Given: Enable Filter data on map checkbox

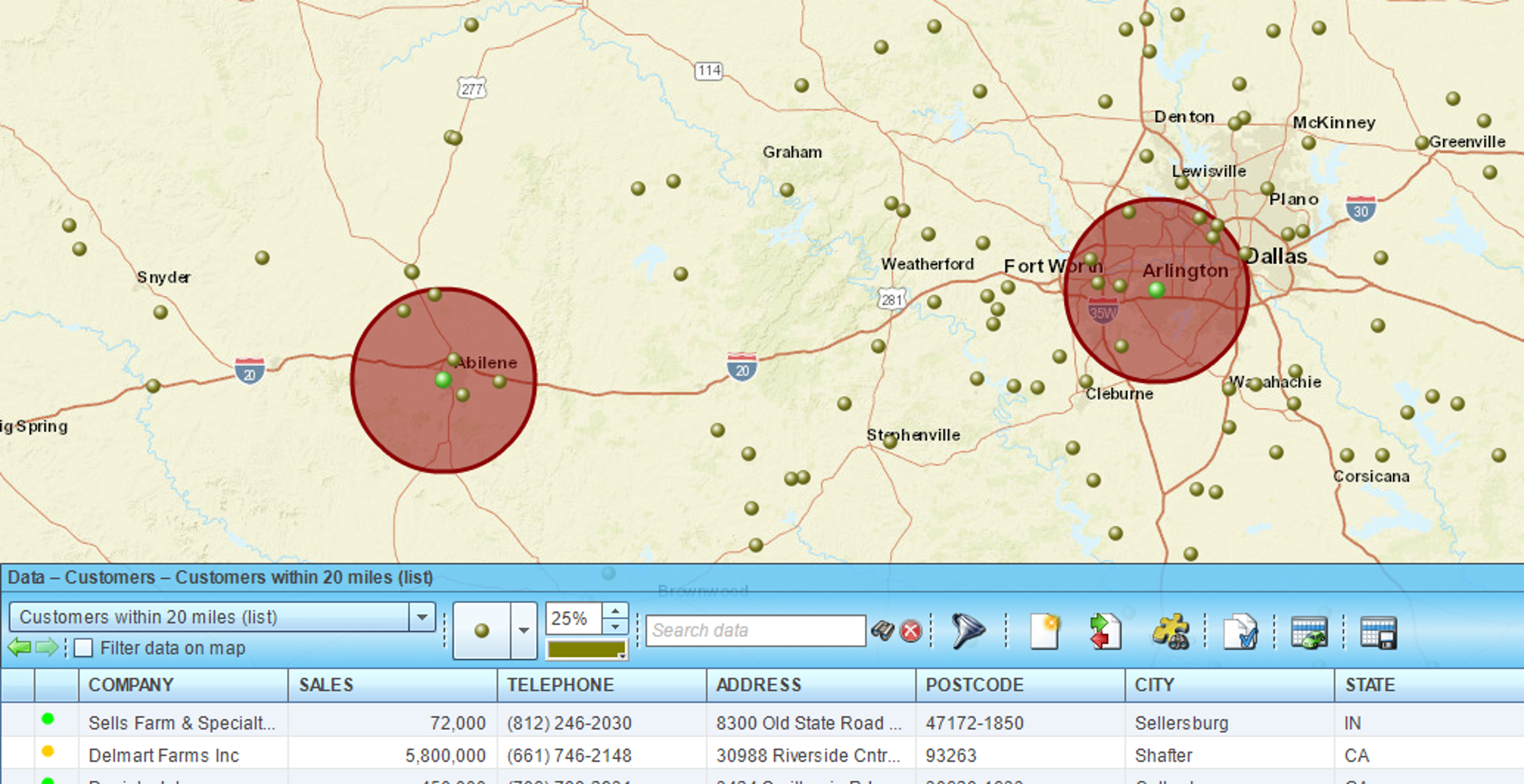Looking at the screenshot, I should (83, 648).
